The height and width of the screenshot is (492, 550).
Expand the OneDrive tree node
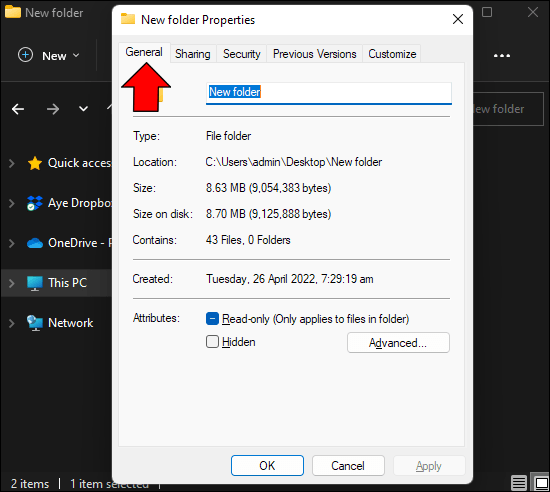(x=12, y=243)
